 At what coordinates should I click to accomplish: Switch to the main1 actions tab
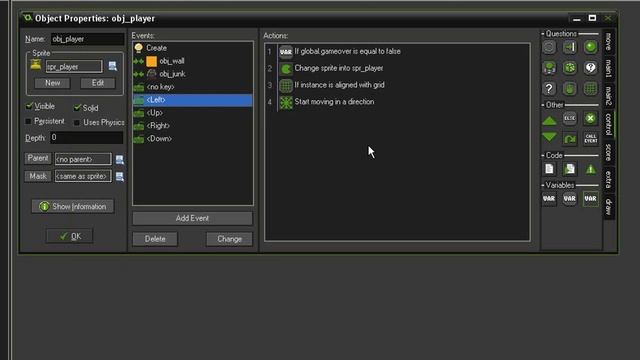[608, 68]
